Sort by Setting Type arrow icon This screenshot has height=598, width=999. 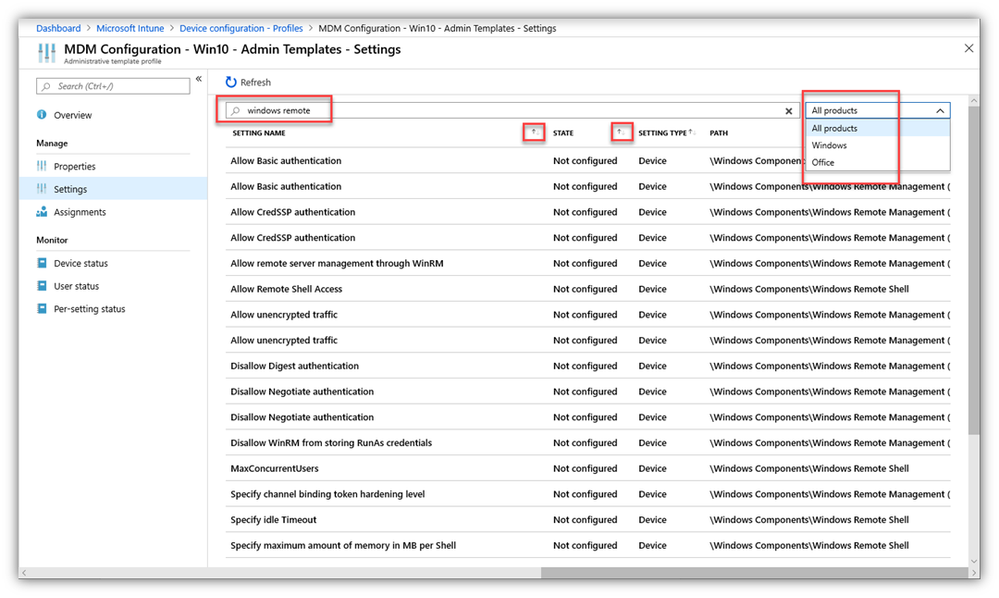[x=692, y=132]
